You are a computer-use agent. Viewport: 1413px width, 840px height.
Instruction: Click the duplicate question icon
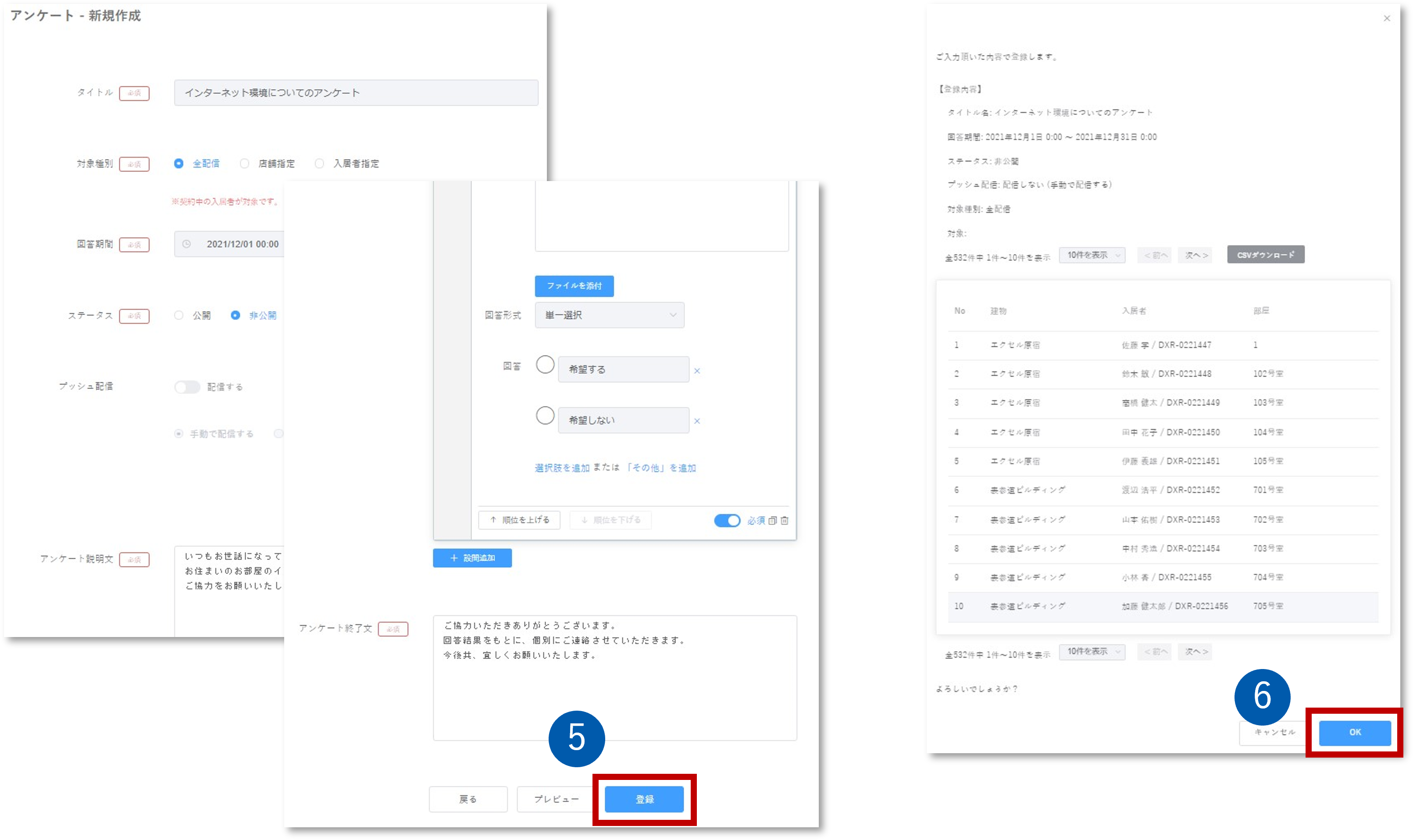pyautogui.click(x=772, y=521)
